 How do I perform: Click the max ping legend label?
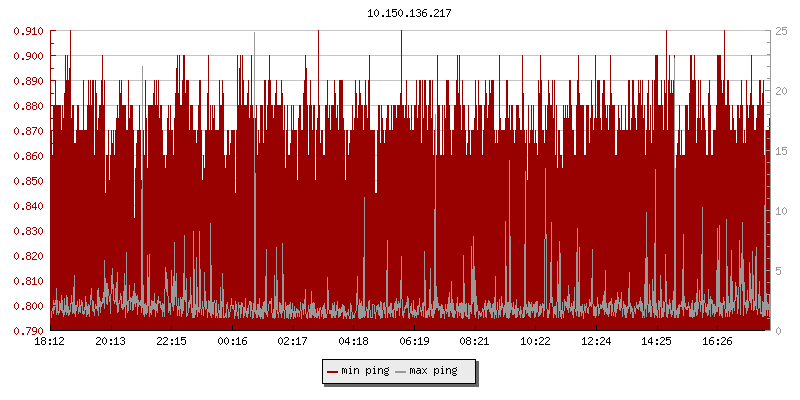(x=434, y=371)
